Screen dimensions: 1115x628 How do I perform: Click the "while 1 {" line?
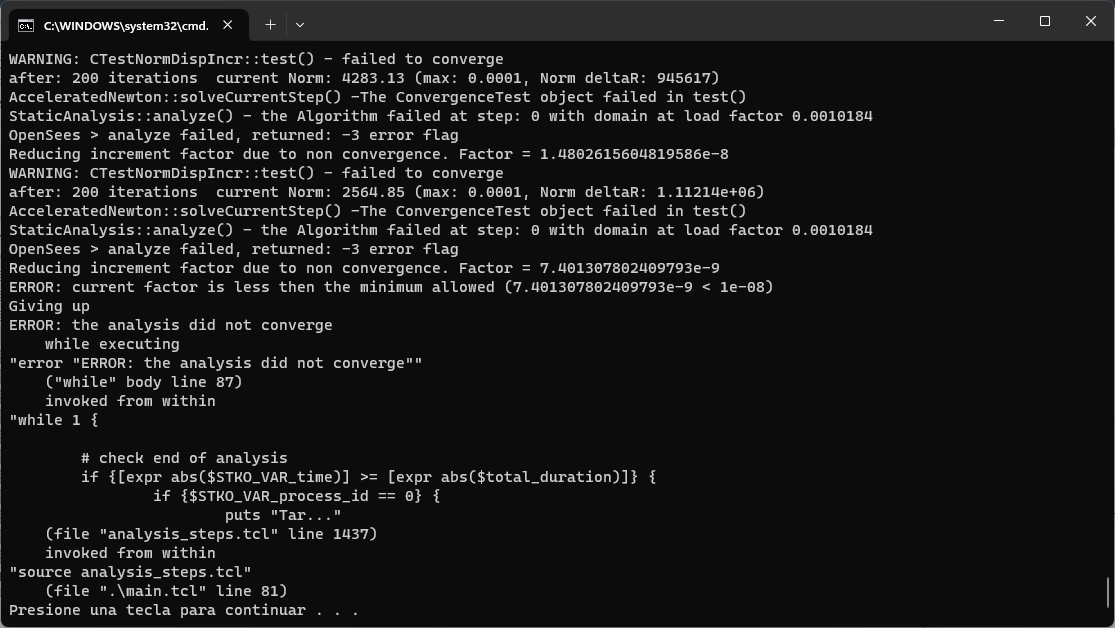pyautogui.click(x=53, y=420)
